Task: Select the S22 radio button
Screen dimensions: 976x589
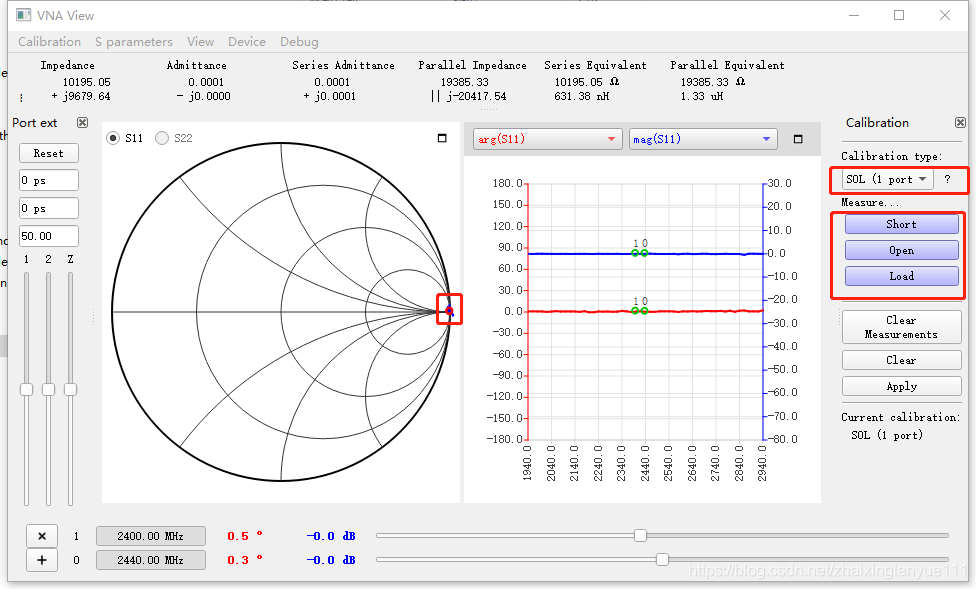Action: [x=162, y=138]
